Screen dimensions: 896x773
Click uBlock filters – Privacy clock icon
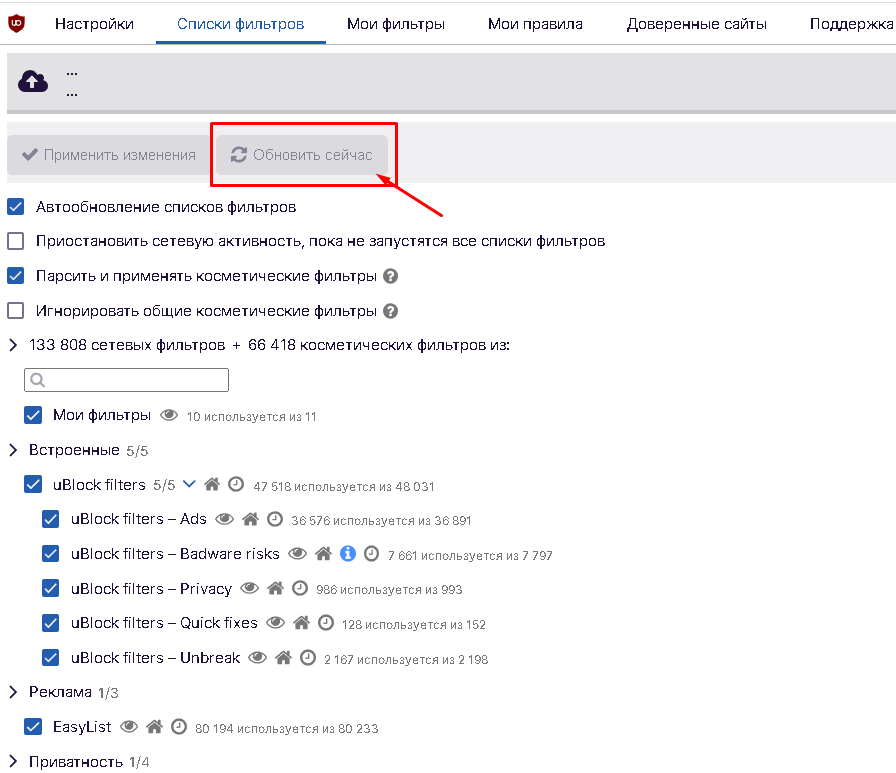tap(300, 588)
